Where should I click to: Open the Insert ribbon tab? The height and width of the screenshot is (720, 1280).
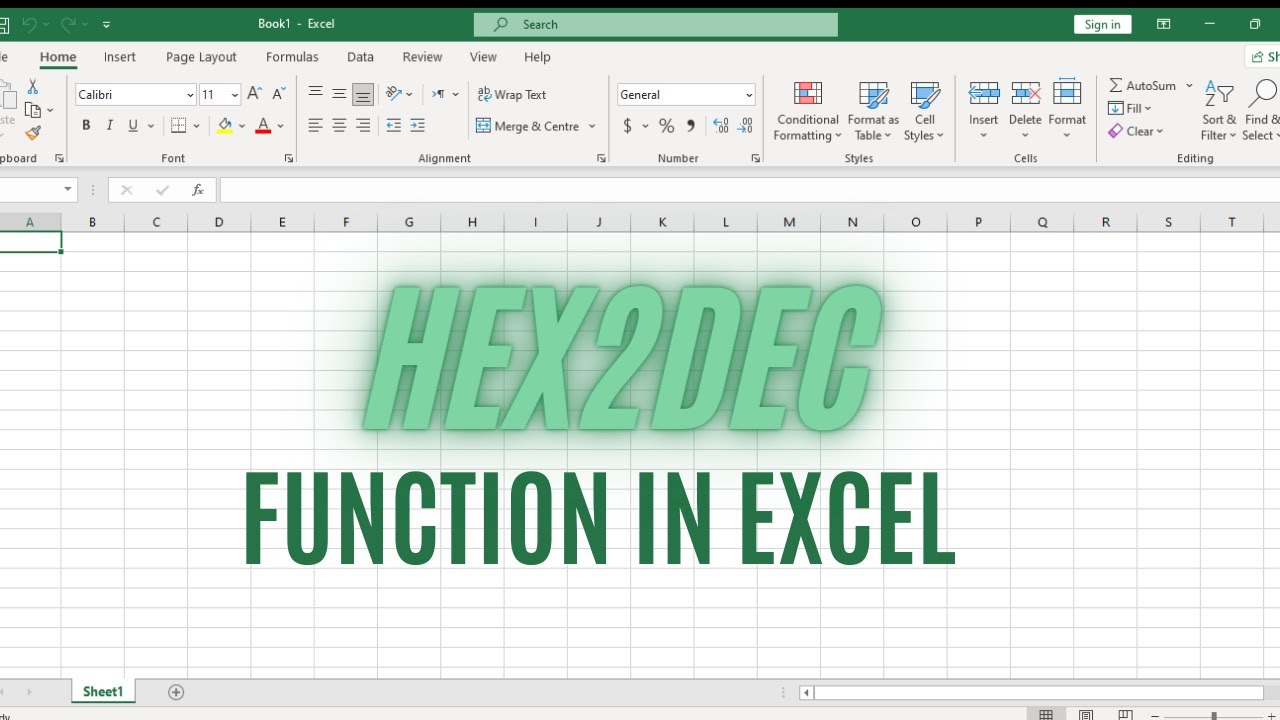120,57
